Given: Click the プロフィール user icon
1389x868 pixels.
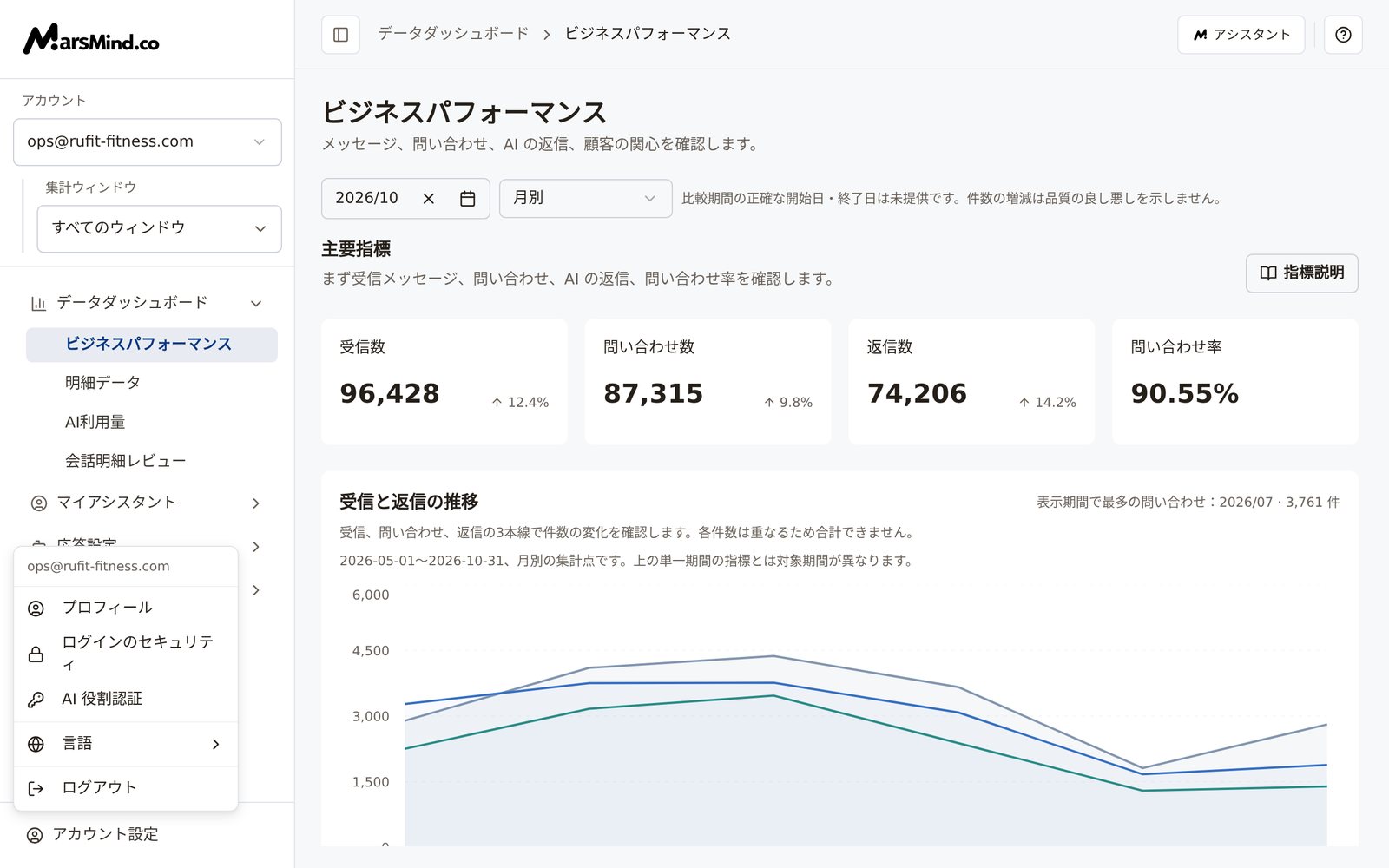Looking at the screenshot, I should click(x=36, y=608).
